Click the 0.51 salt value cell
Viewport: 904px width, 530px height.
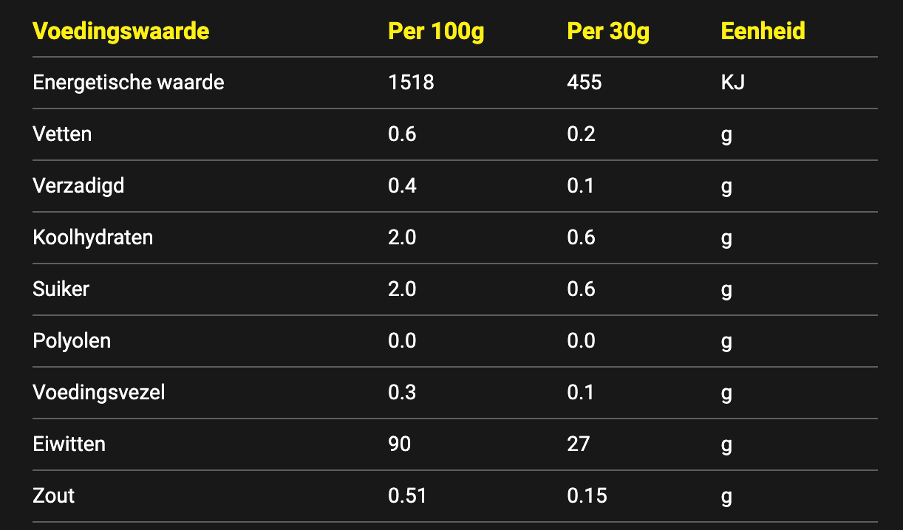(407, 496)
